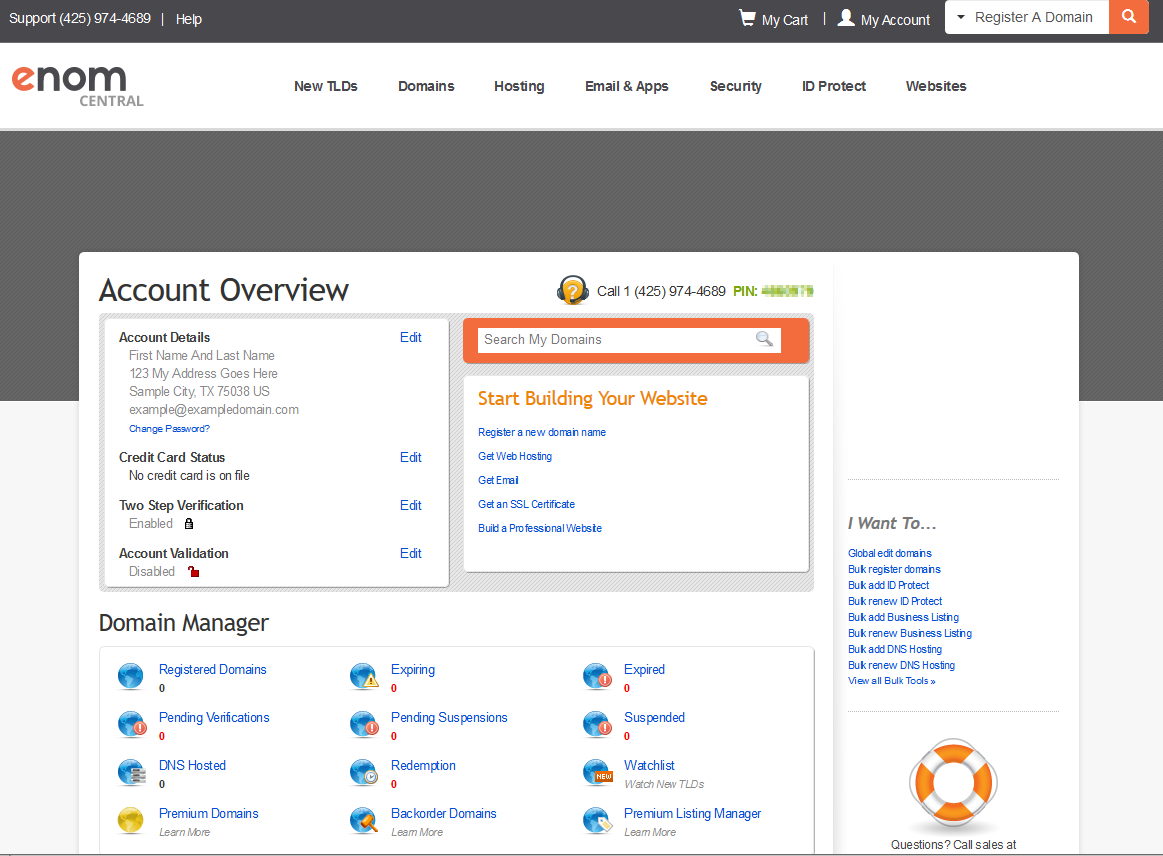Image resolution: width=1163 pixels, height=856 pixels.
Task: Open Bulk add DNS Hosting link
Action: (x=895, y=649)
